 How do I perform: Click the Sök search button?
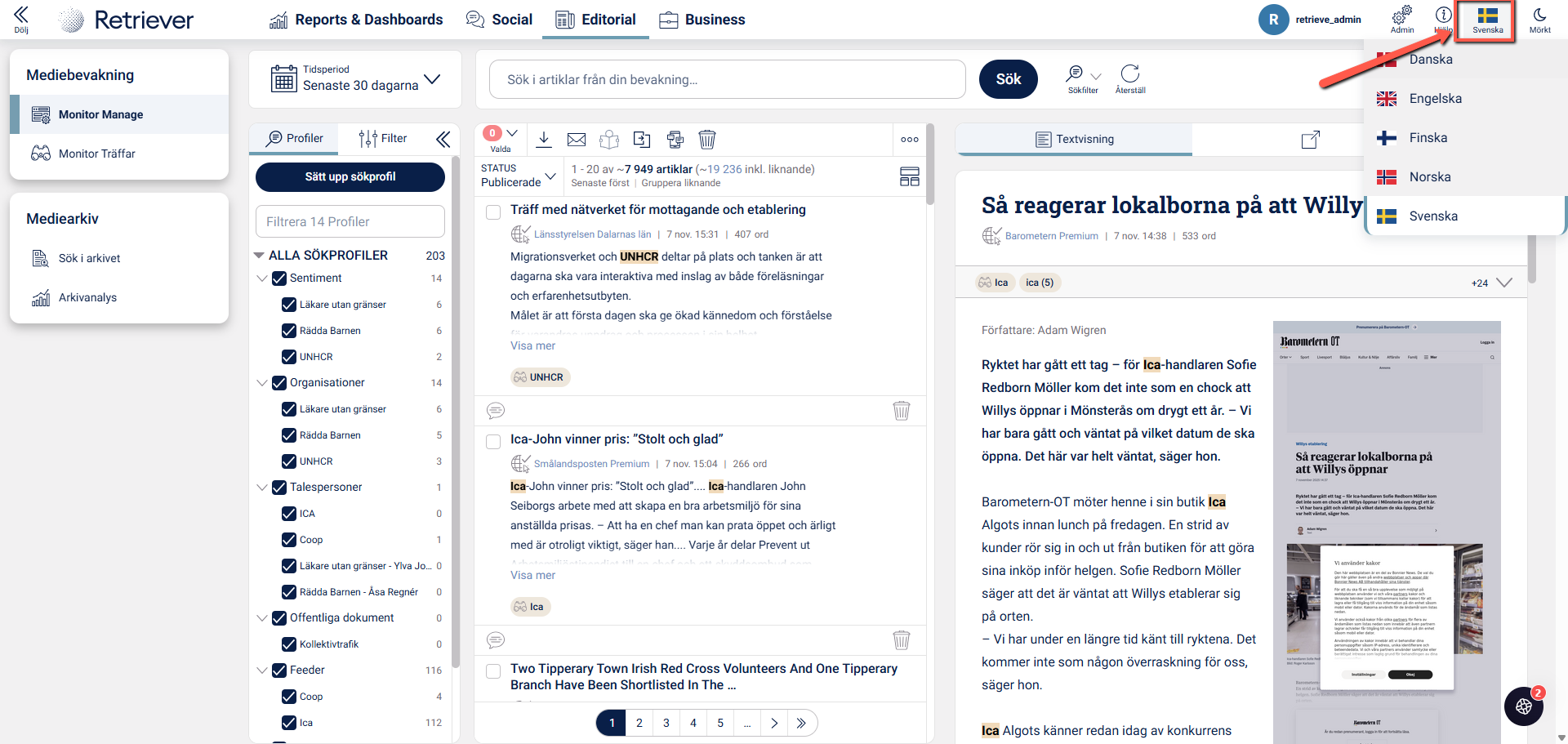pos(1009,79)
